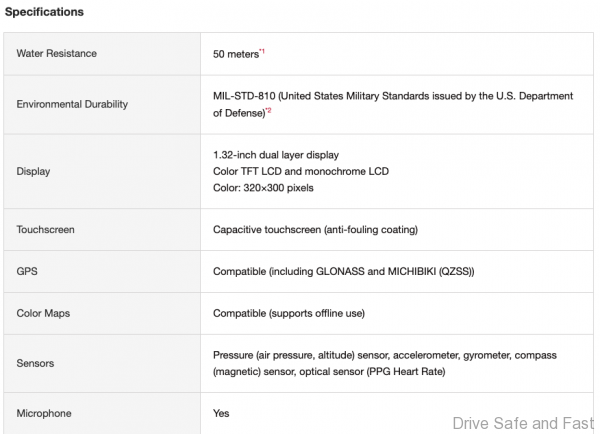Screen dimensions: 600x434
Task: Click the 50 meters value text
Action: click(x=235, y=54)
